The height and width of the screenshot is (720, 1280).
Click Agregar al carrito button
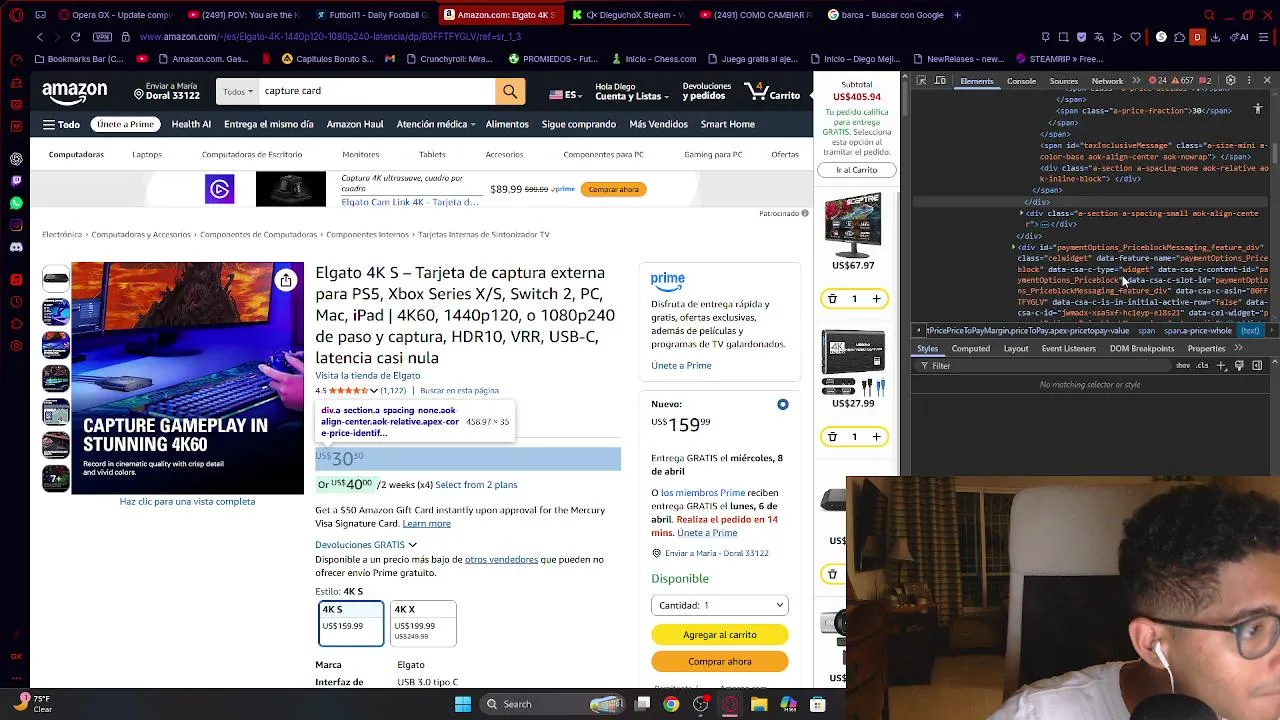click(720, 635)
